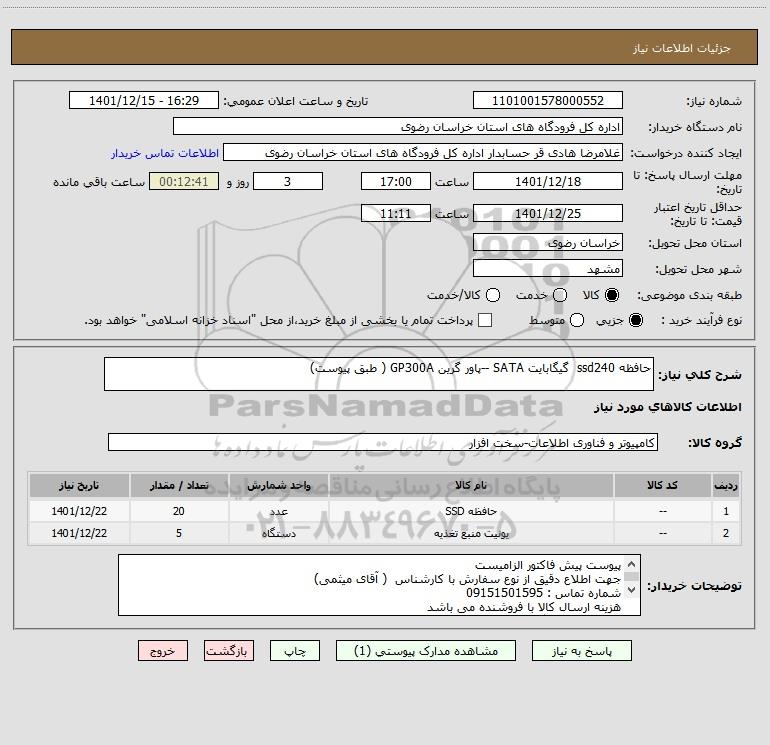Click the خروج exit button
The image size is (770, 745).
(x=163, y=651)
